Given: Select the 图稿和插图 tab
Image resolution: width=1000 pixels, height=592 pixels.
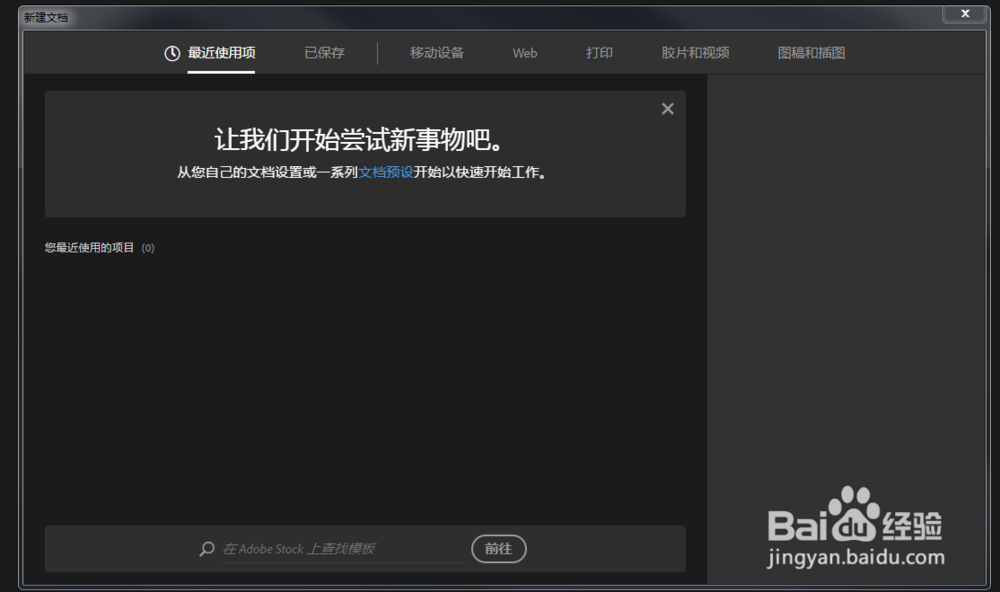Looking at the screenshot, I should pos(811,53).
